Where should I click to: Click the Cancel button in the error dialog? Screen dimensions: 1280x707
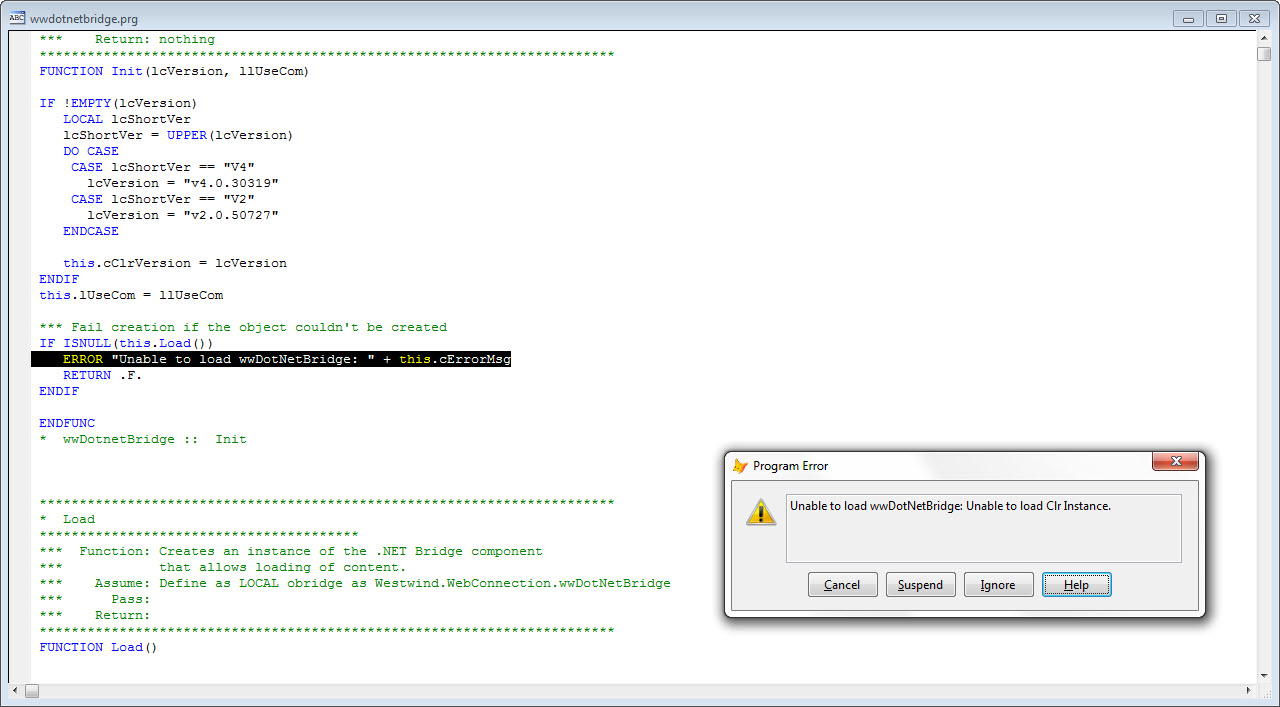842,584
